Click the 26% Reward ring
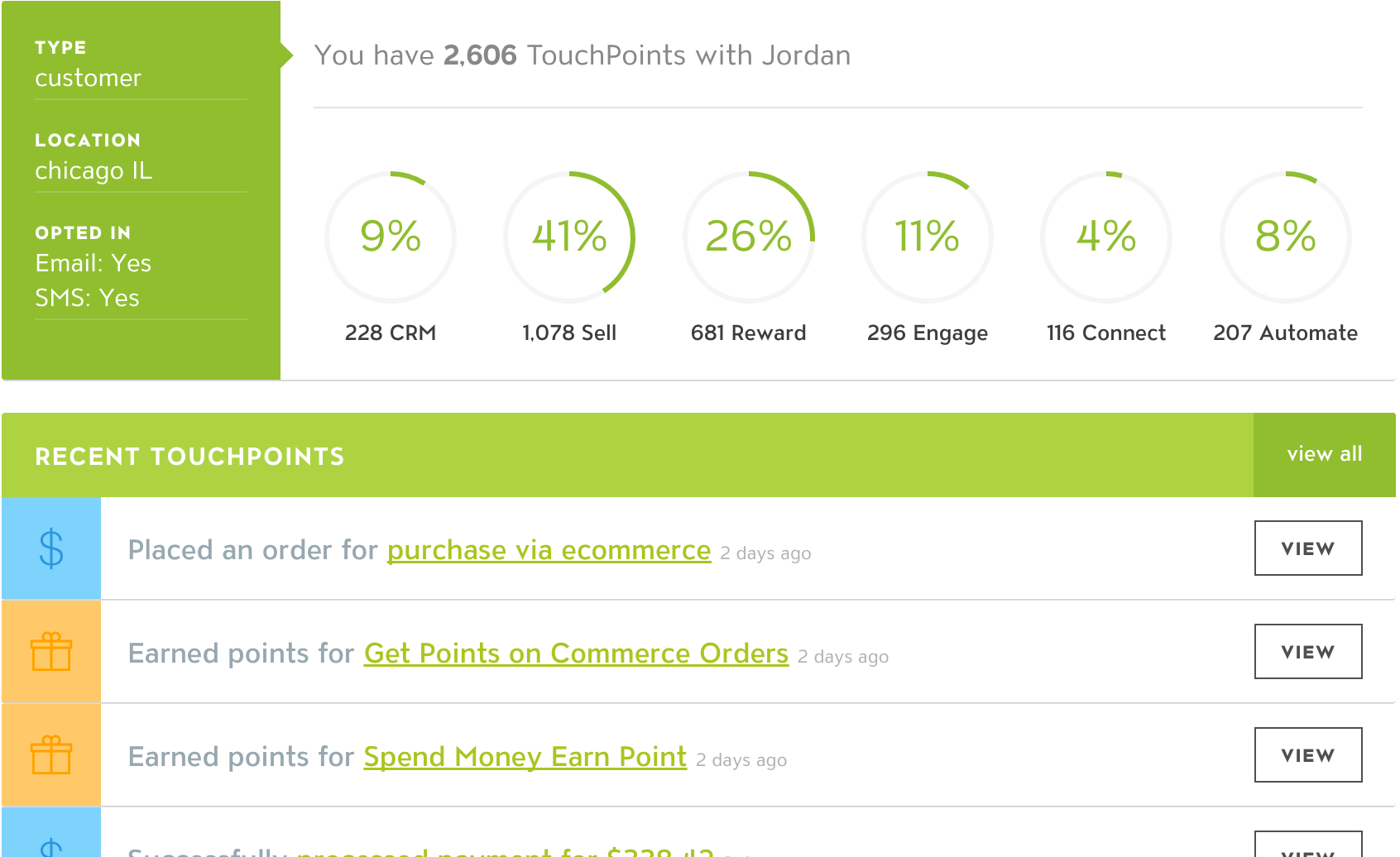This screenshot has height=857, width=1400. pos(748,237)
